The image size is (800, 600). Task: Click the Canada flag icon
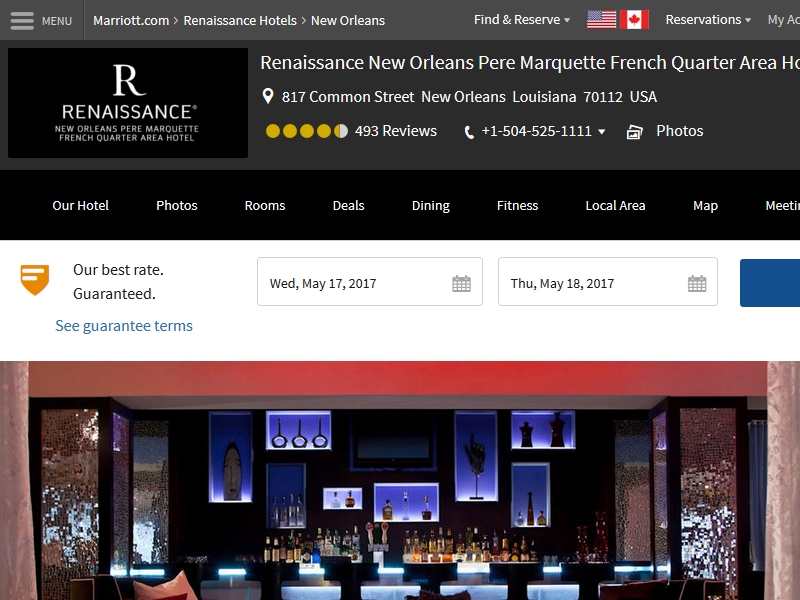coord(634,20)
